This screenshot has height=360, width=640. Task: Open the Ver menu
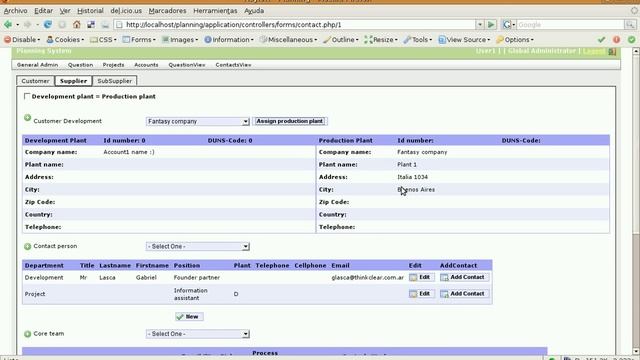65,11
